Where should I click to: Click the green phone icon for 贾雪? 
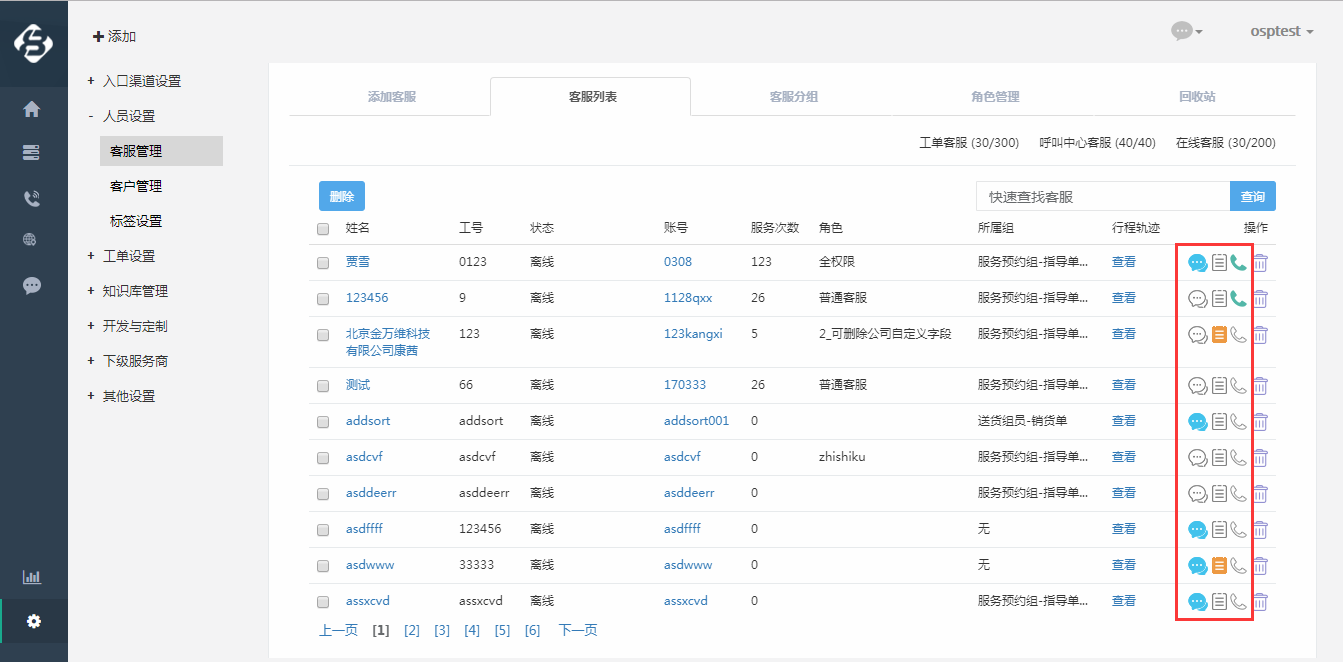(x=1239, y=263)
